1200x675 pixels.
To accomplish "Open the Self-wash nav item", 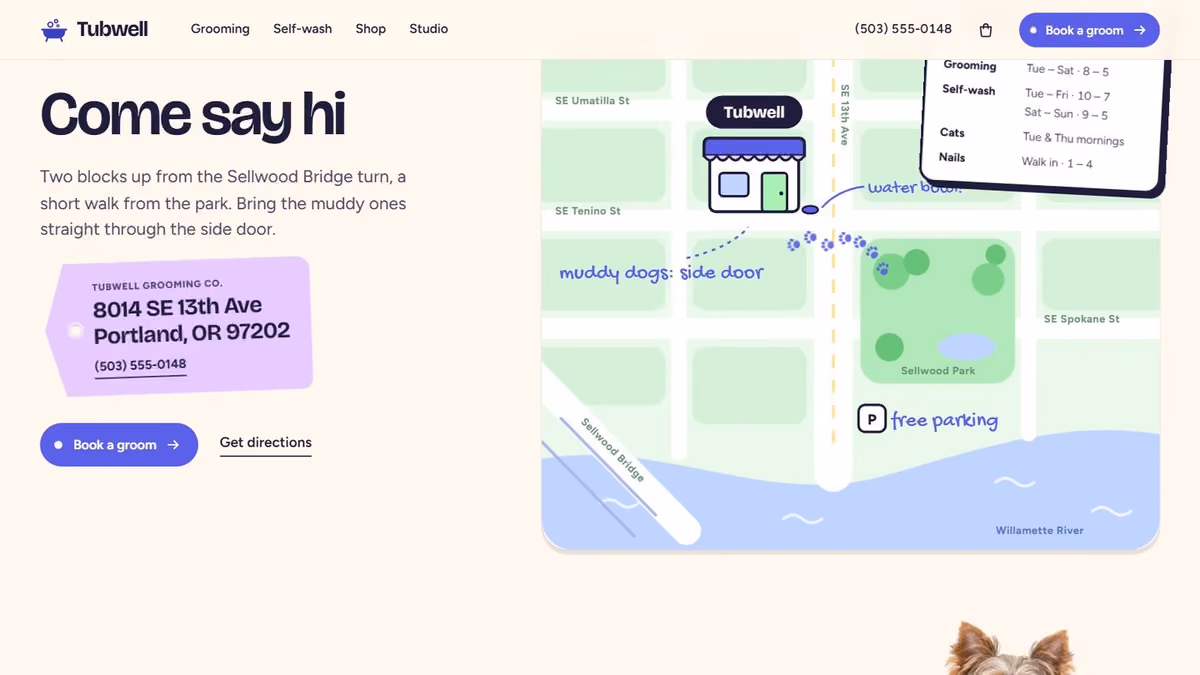I will coord(302,29).
